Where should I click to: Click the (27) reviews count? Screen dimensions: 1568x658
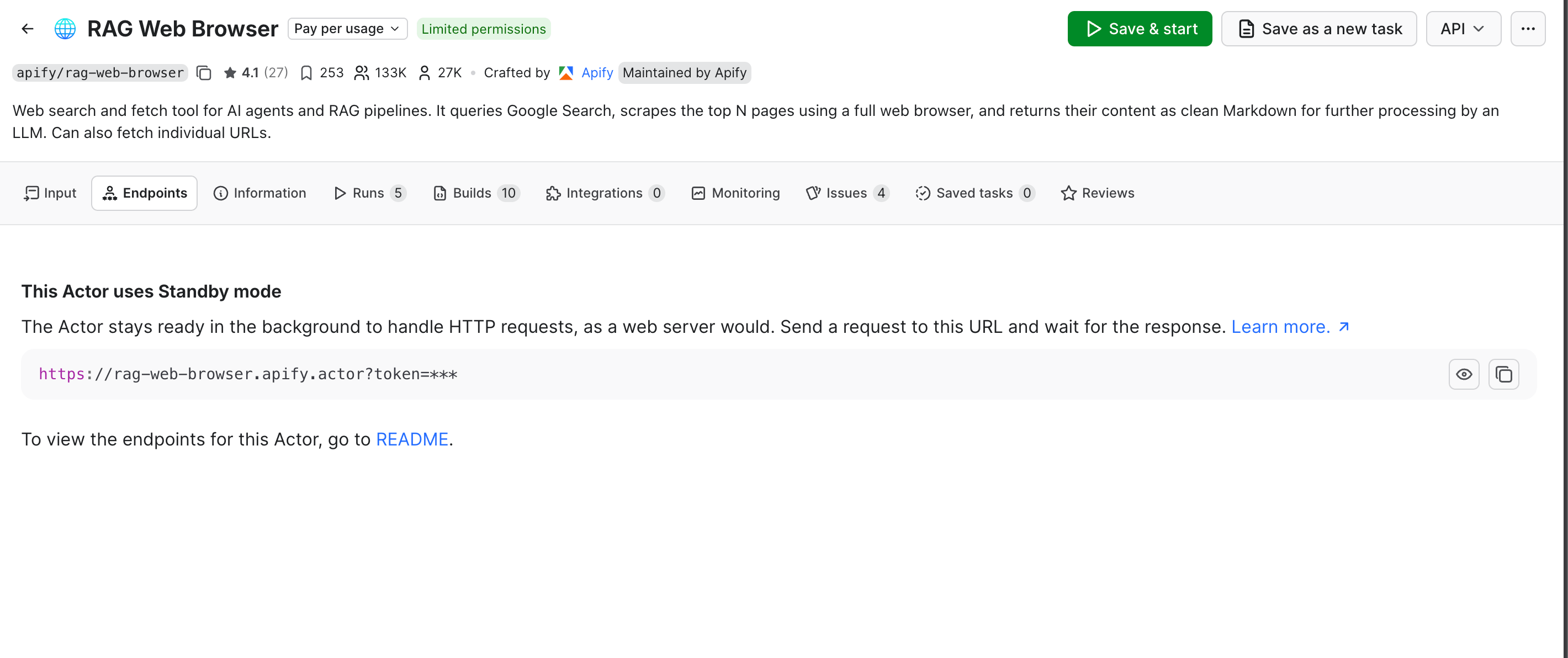pyautogui.click(x=276, y=73)
